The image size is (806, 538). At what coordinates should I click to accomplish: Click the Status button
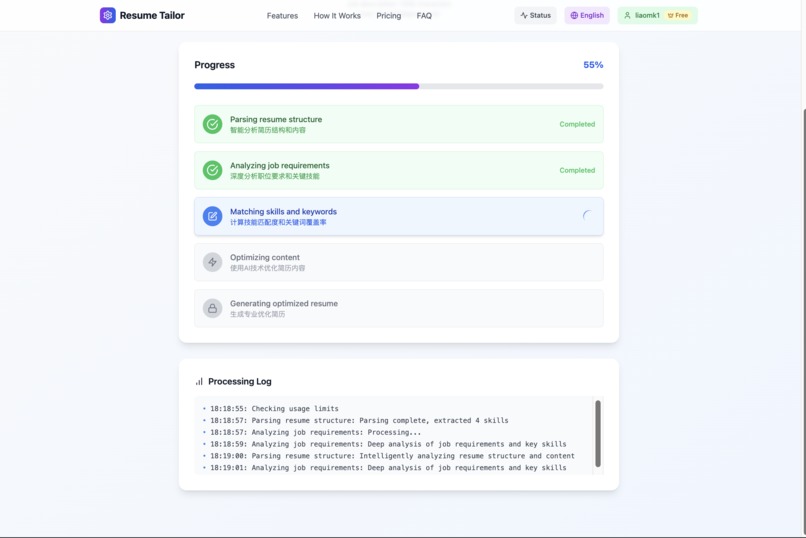tap(535, 15)
